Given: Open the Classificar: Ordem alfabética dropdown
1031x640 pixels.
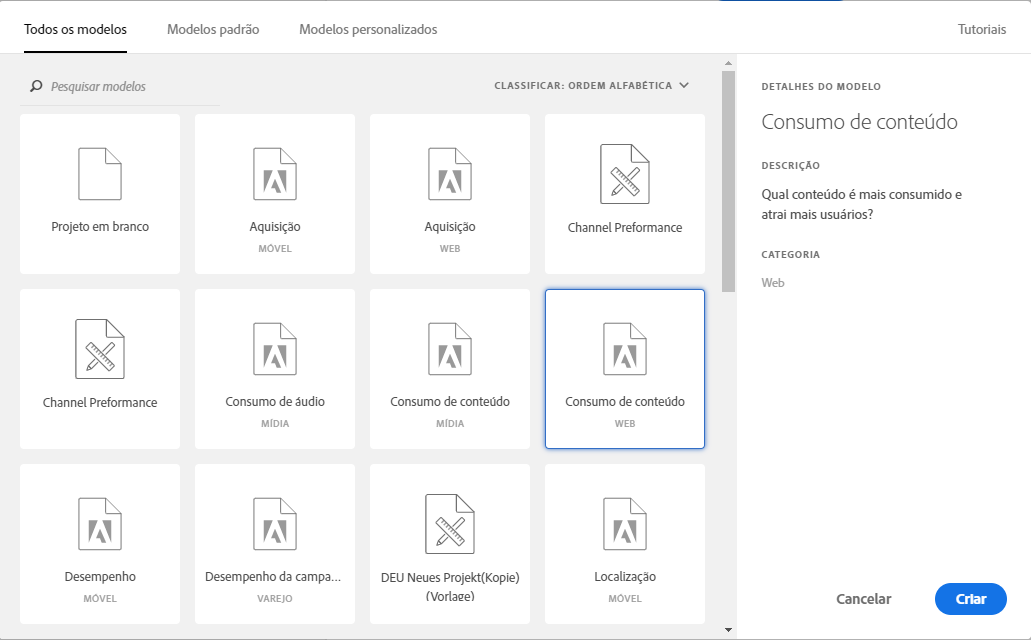Looking at the screenshot, I should (592, 86).
